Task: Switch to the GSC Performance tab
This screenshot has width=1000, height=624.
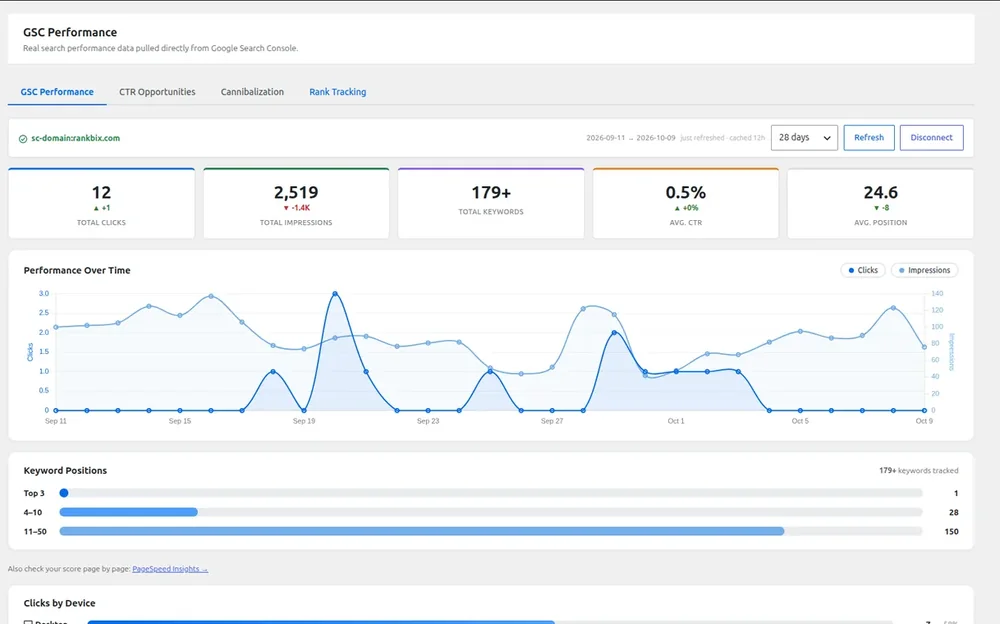Action: 57,92
